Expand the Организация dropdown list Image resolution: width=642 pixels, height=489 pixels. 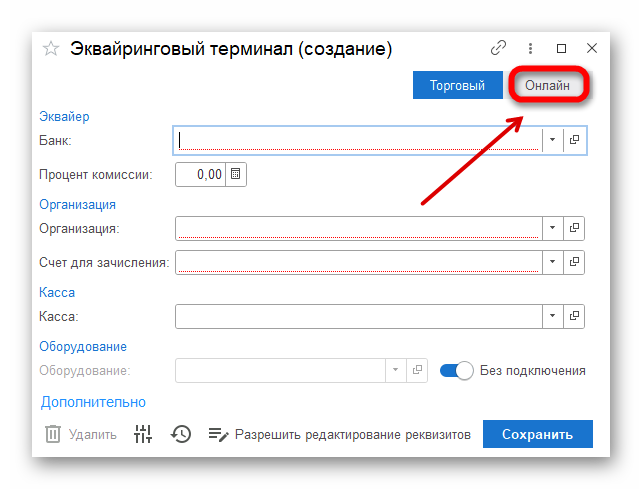(x=553, y=228)
